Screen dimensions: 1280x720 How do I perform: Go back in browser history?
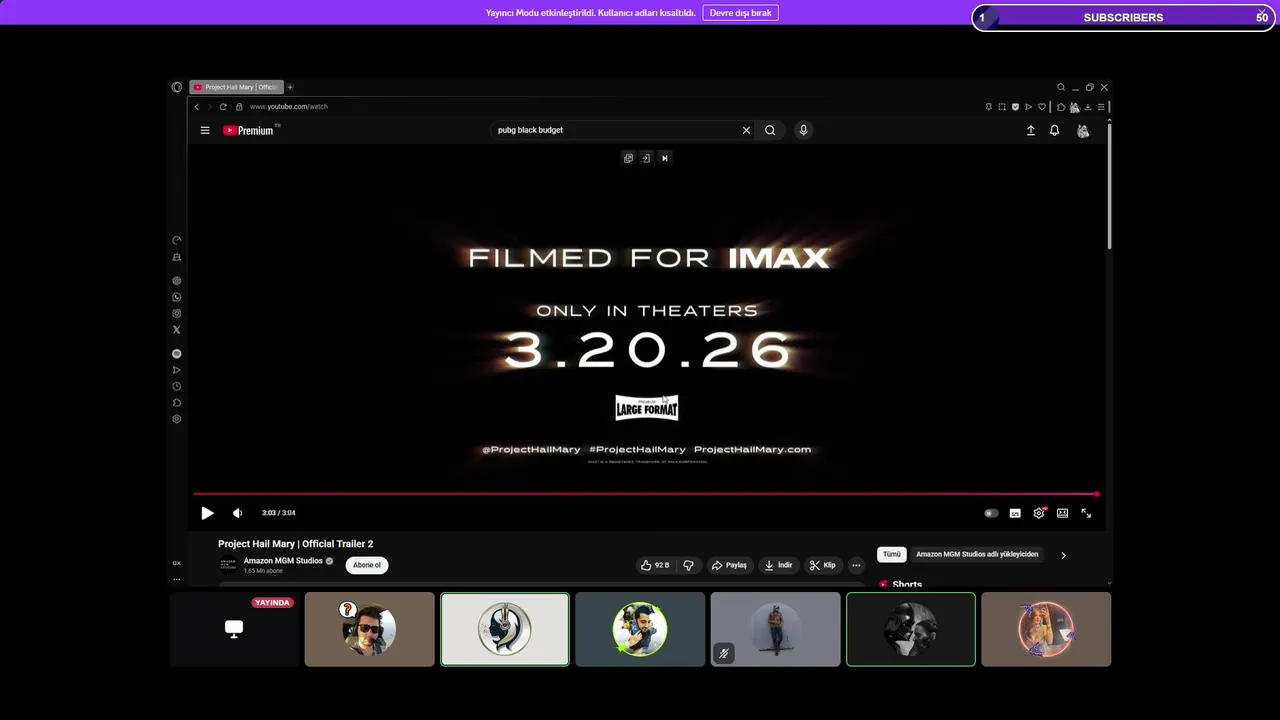(x=197, y=107)
